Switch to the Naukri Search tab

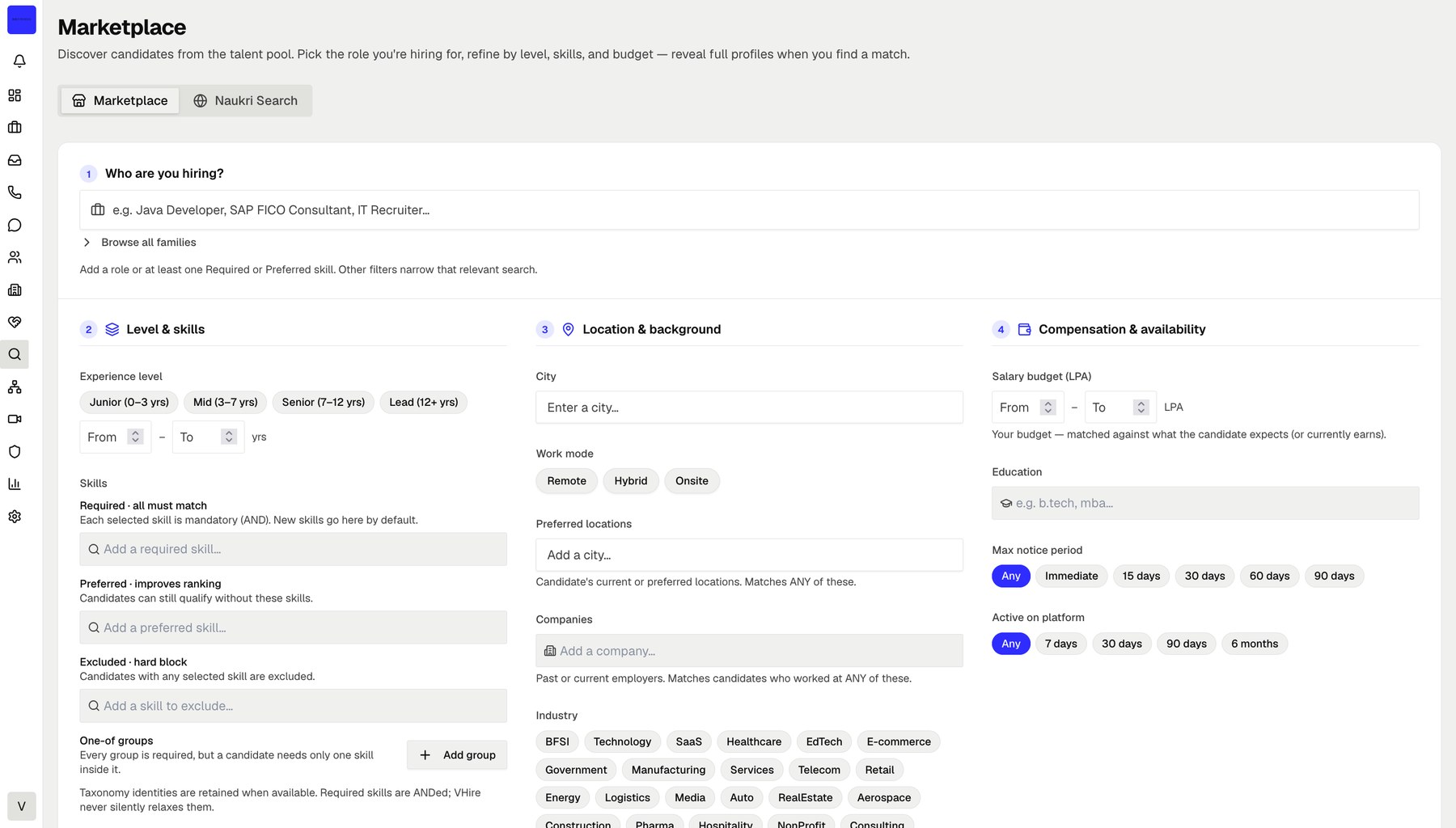tap(245, 100)
